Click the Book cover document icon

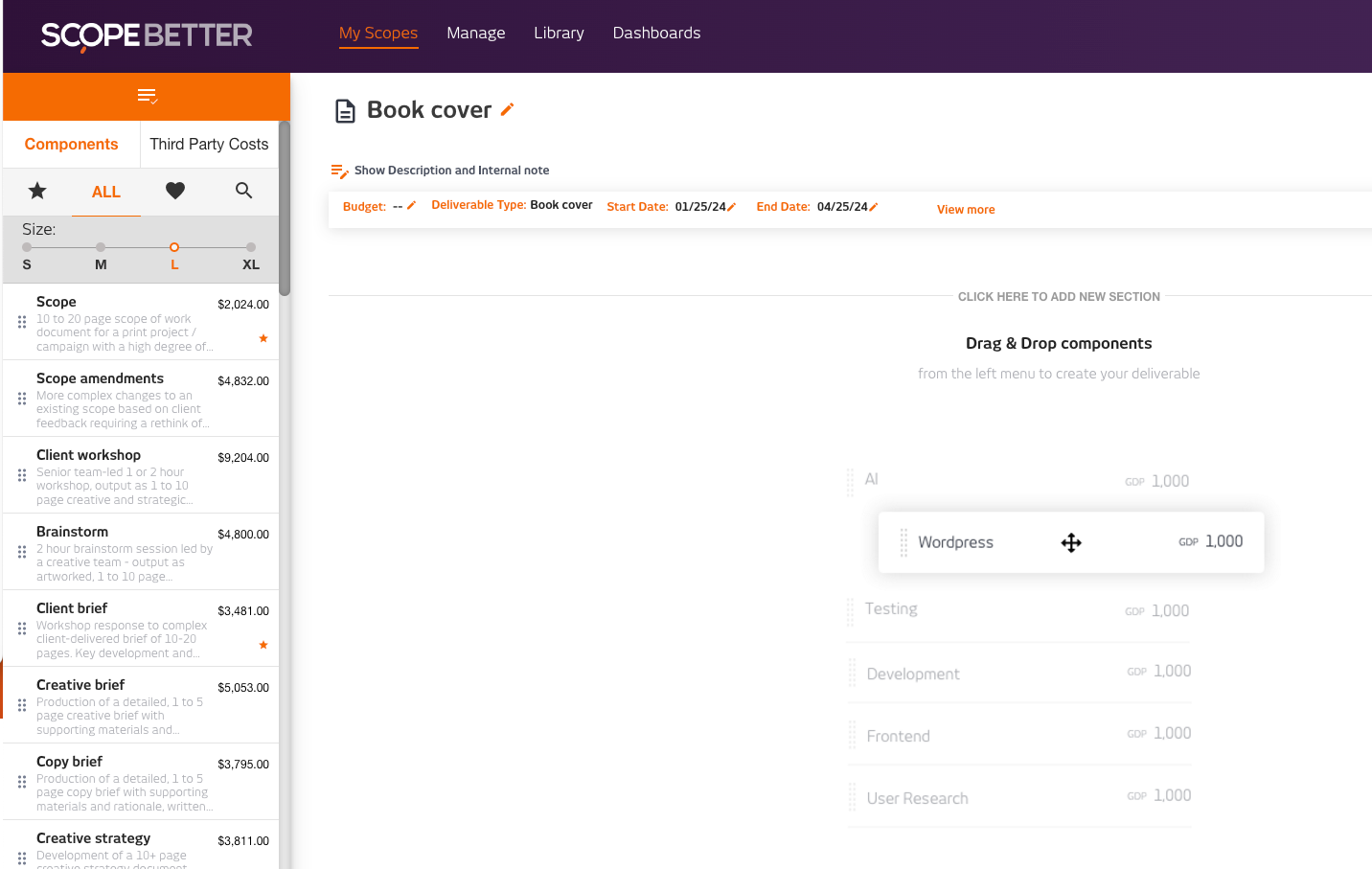pos(345,111)
